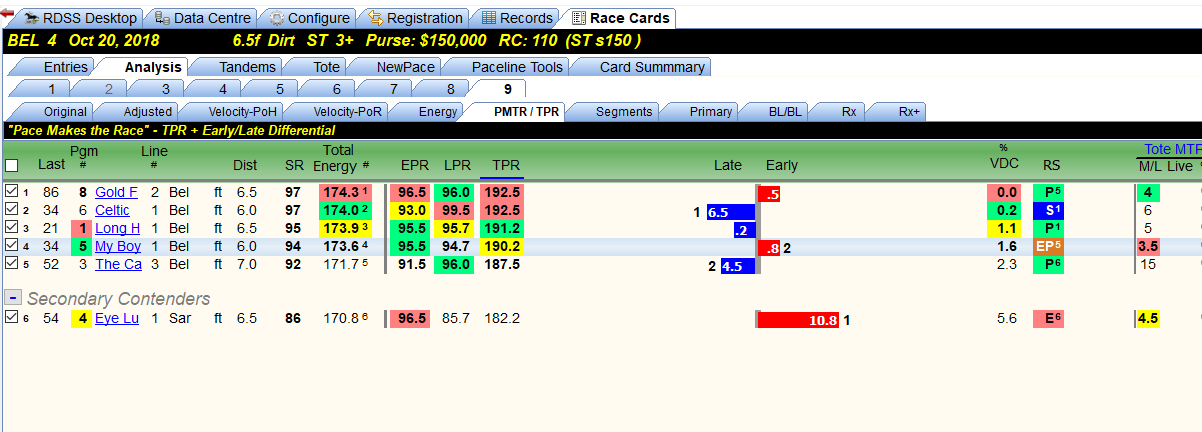Click Gold F's total energy 174.3 cell
The height and width of the screenshot is (432, 1202).
tap(346, 192)
